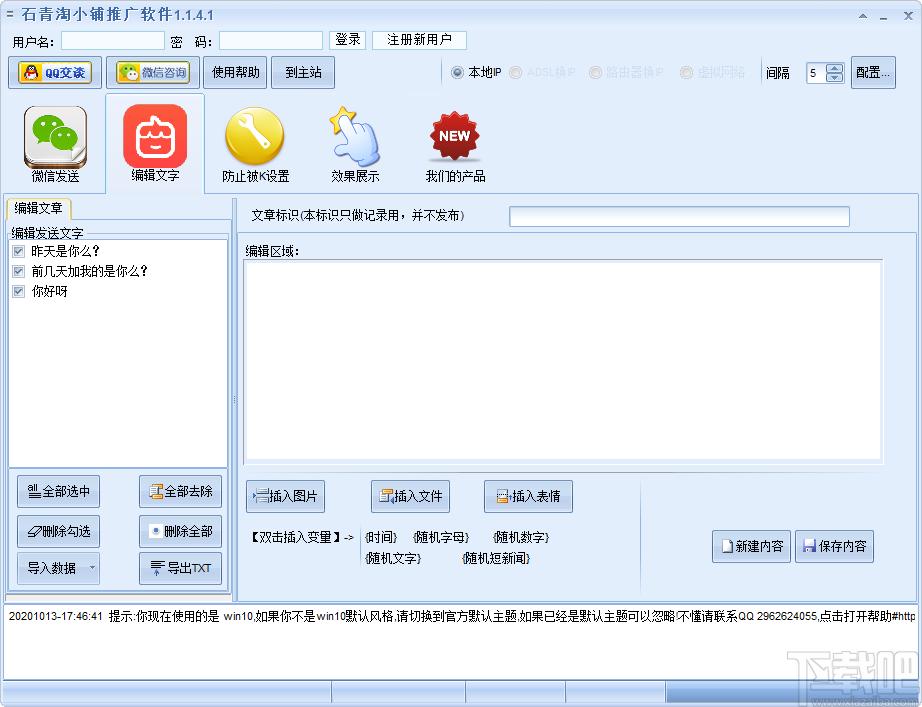Open 使用帮助
The image size is (922, 707).
235,72
